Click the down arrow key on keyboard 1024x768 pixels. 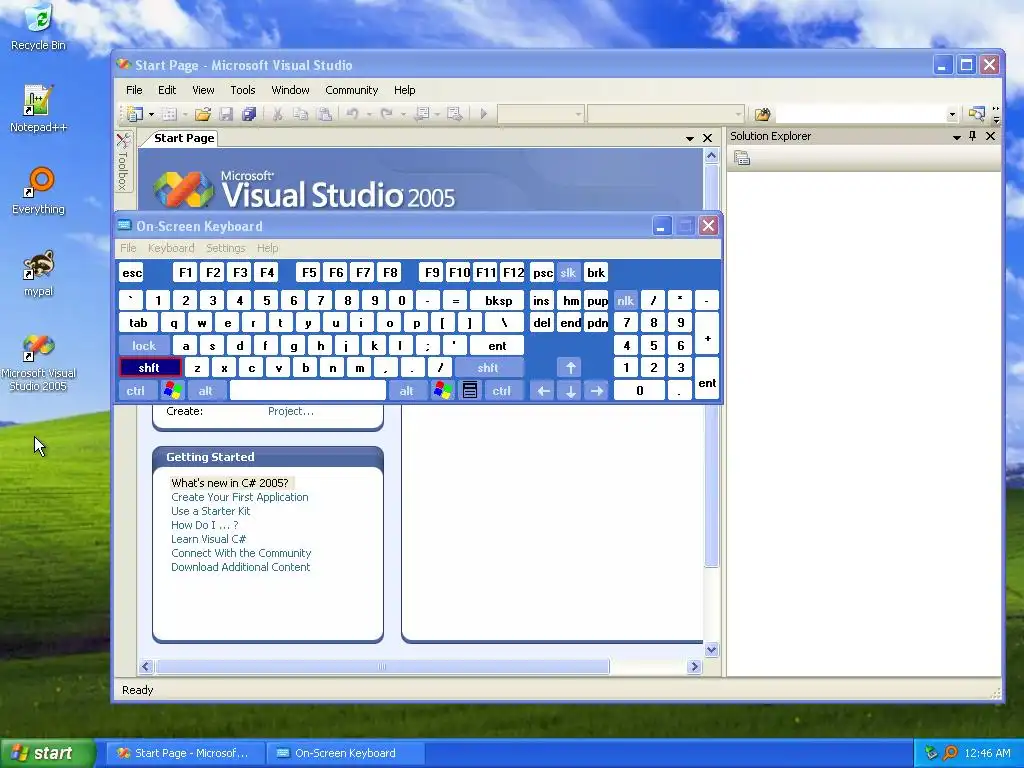[570, 391]
